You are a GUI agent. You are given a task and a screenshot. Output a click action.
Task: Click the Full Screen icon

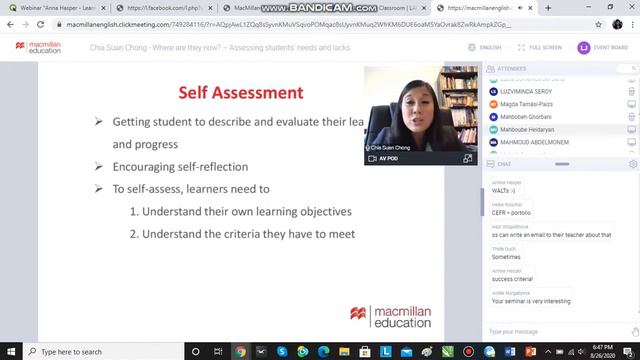coord(521,48)
